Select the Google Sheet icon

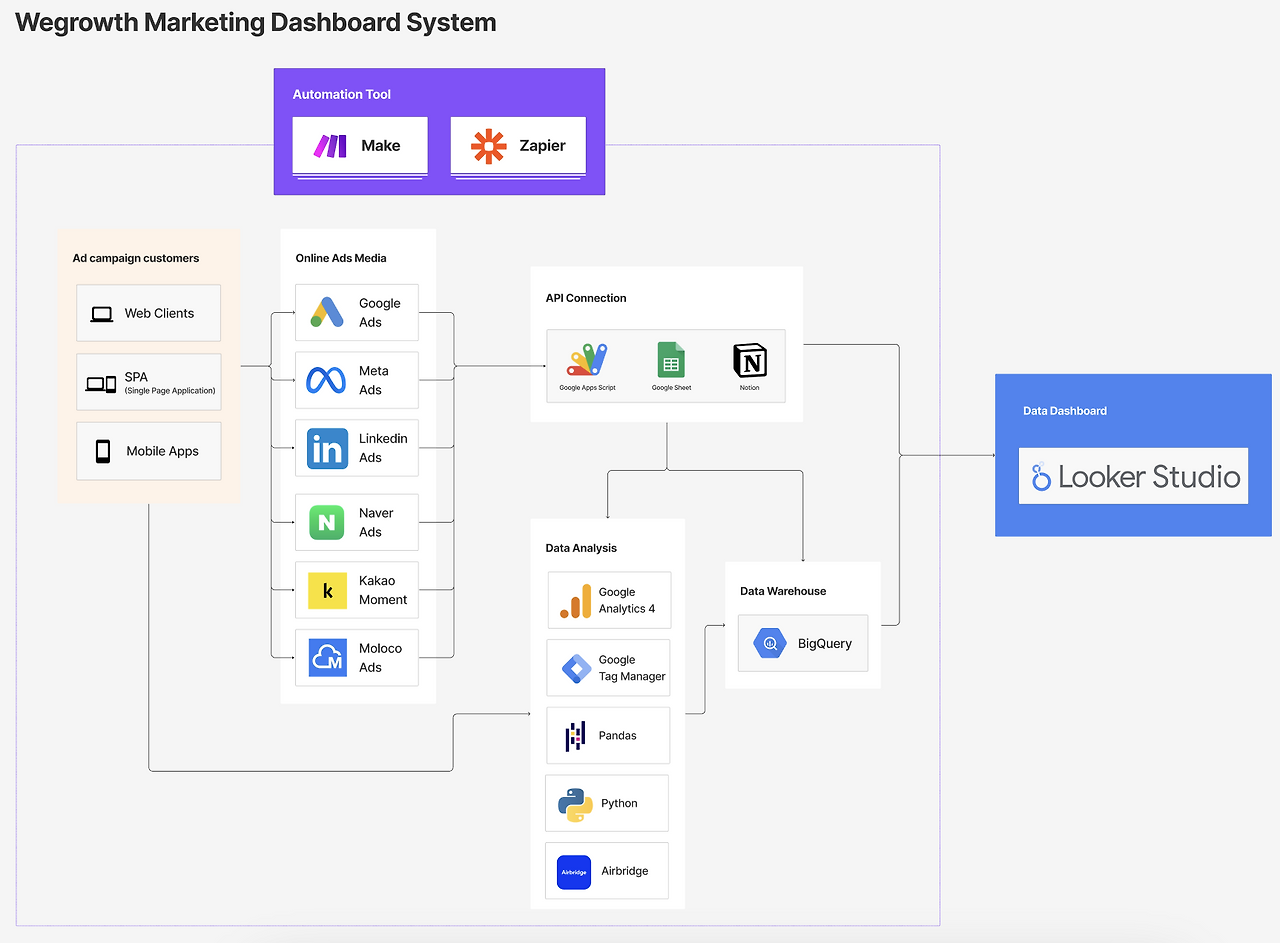(x=671, y=360)
